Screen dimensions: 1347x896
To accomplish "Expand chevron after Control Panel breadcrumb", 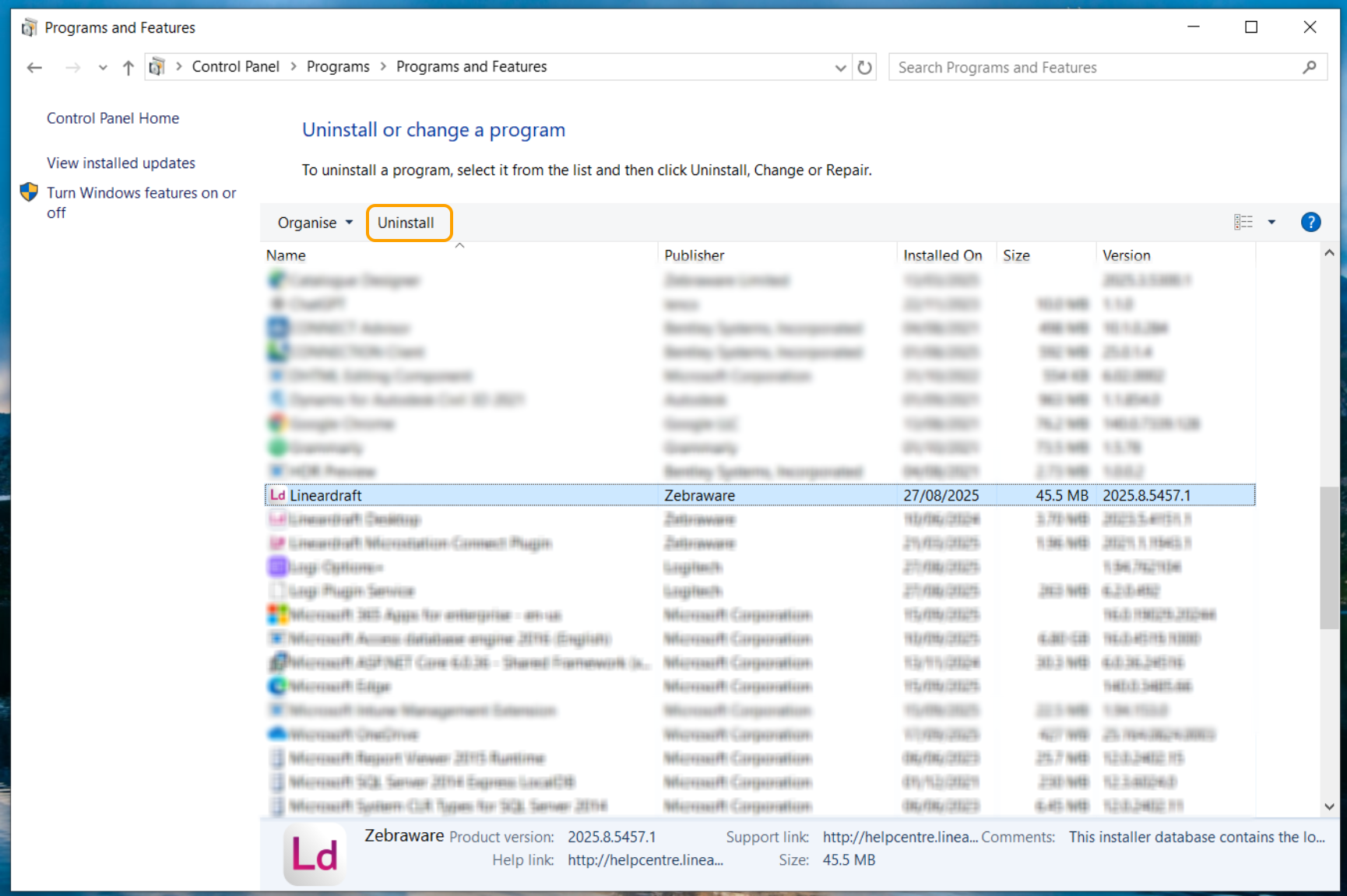I will (x=294, y=67).
